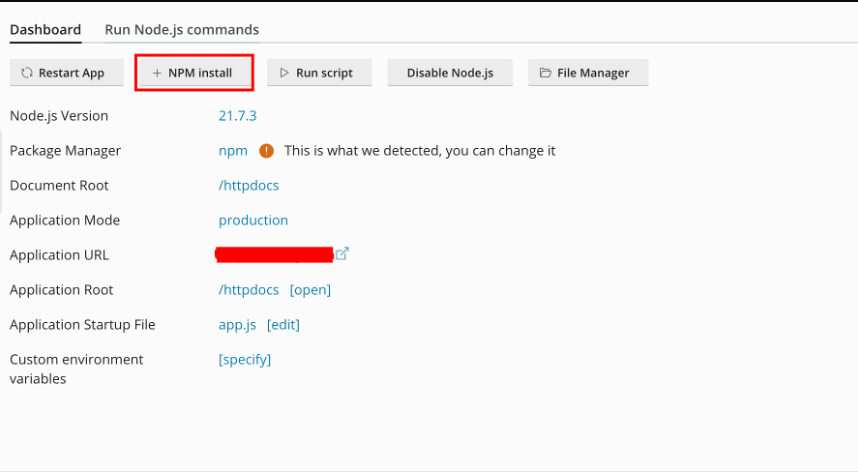Change Application Mode from production
Screen dimensions: 858x472
click(x=253, y=220)
